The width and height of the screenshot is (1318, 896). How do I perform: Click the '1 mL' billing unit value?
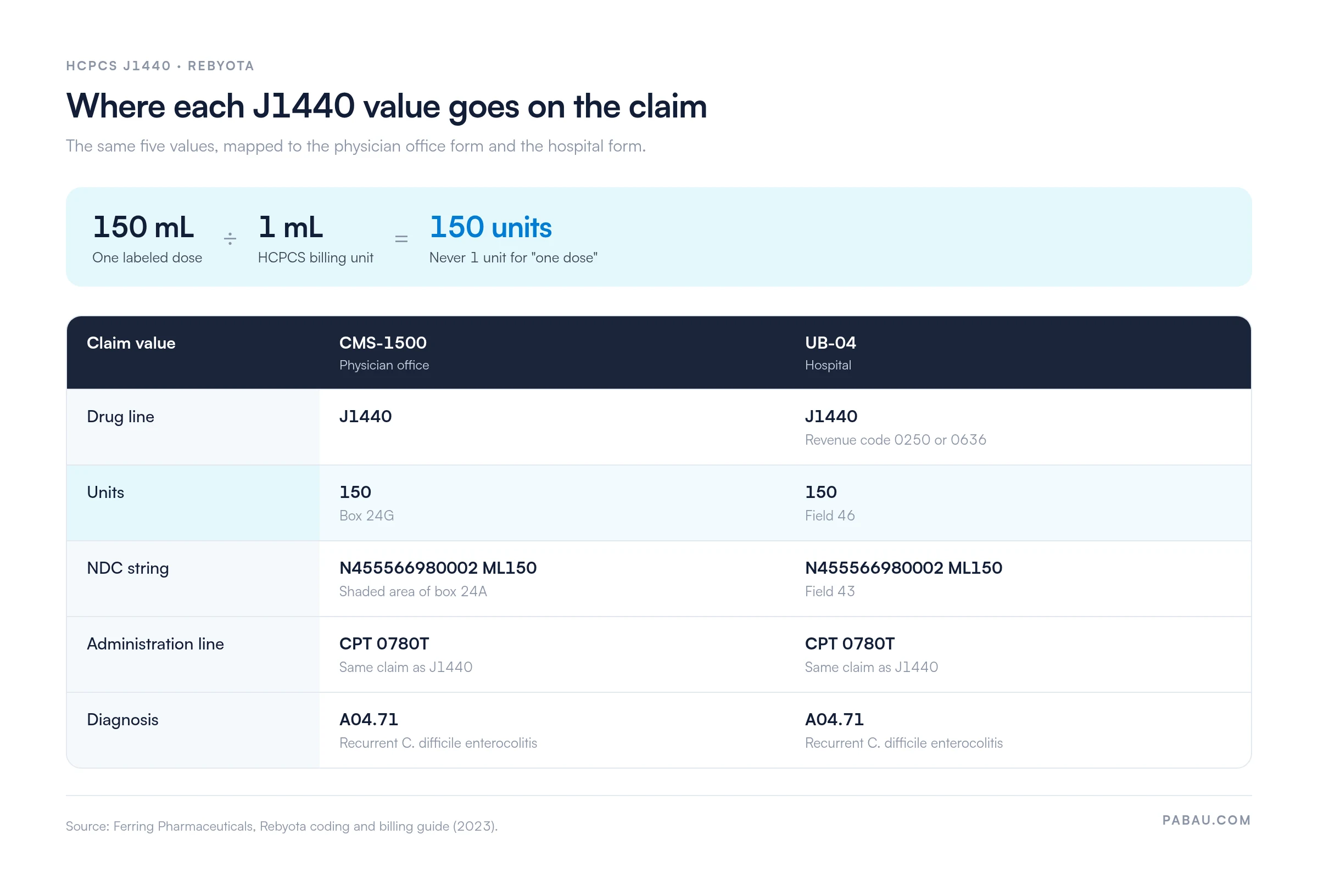(x=291, y=227)
